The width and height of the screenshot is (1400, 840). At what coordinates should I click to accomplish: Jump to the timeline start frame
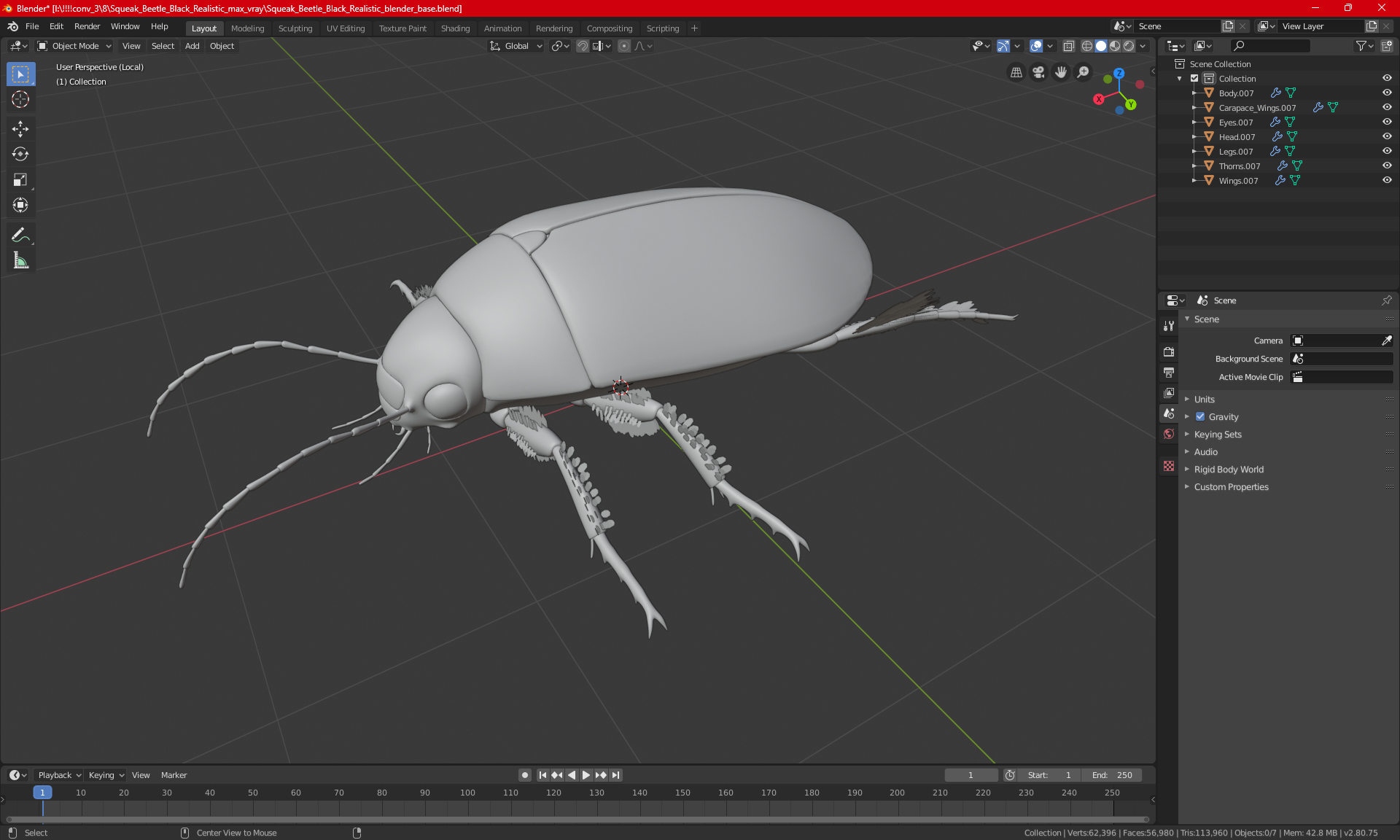(x=542, y=775)
